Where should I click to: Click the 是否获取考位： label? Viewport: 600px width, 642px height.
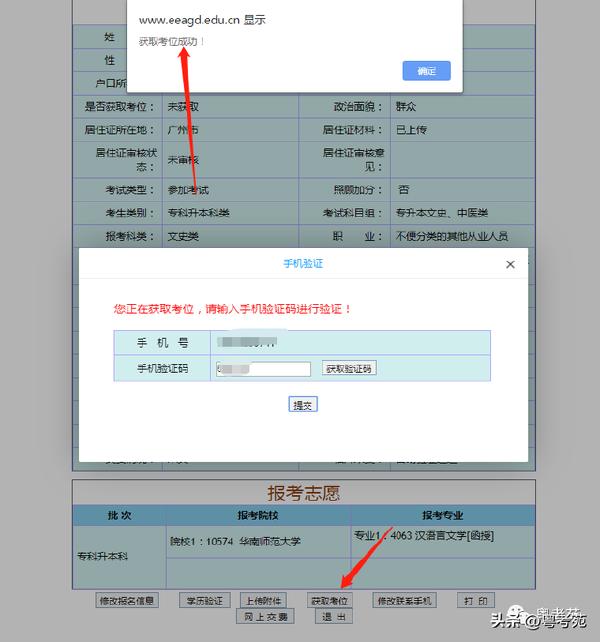120,107
